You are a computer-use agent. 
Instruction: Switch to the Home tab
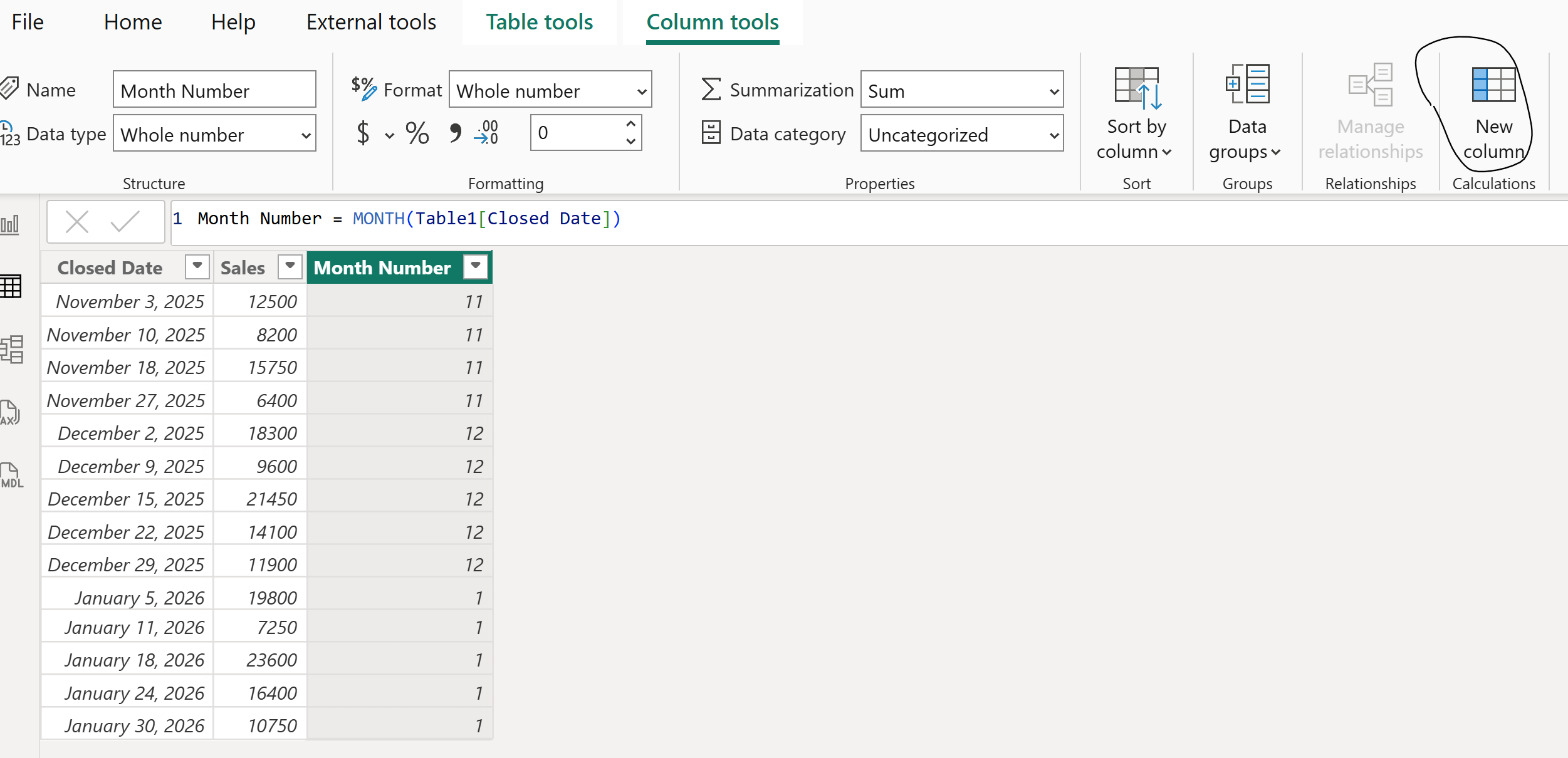pyautogui.click(x=133, y=23)
